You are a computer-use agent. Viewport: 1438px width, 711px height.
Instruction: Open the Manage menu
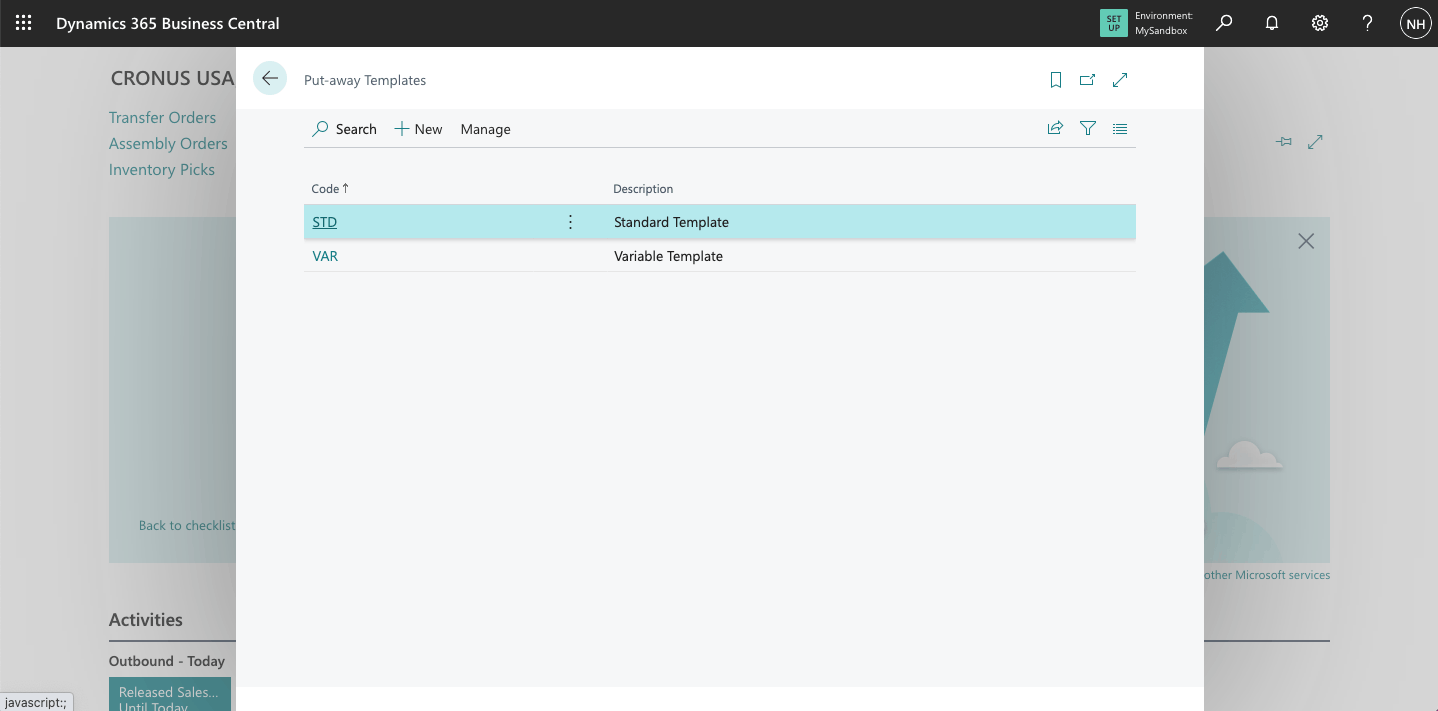coord(486,129)
